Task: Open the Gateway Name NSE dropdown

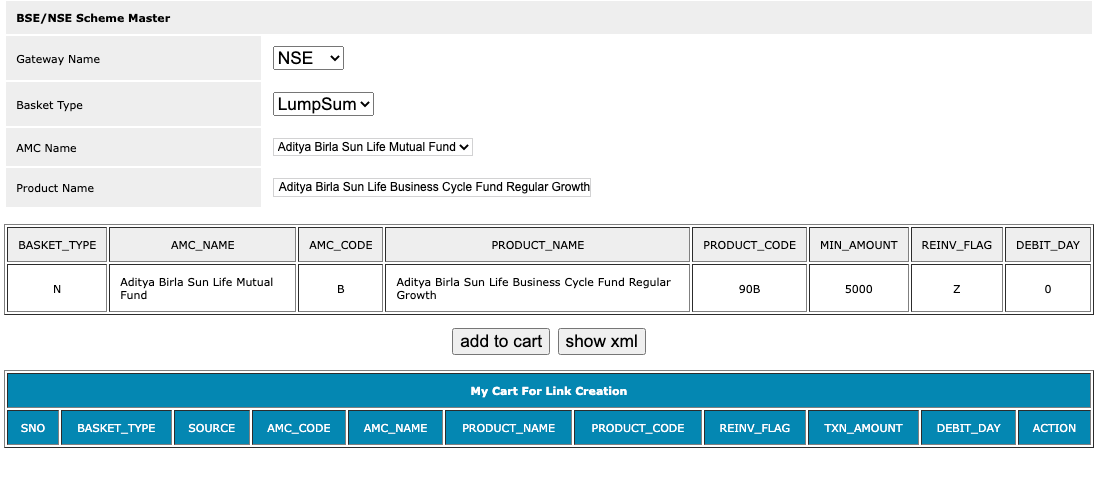Action: [308, 58]
